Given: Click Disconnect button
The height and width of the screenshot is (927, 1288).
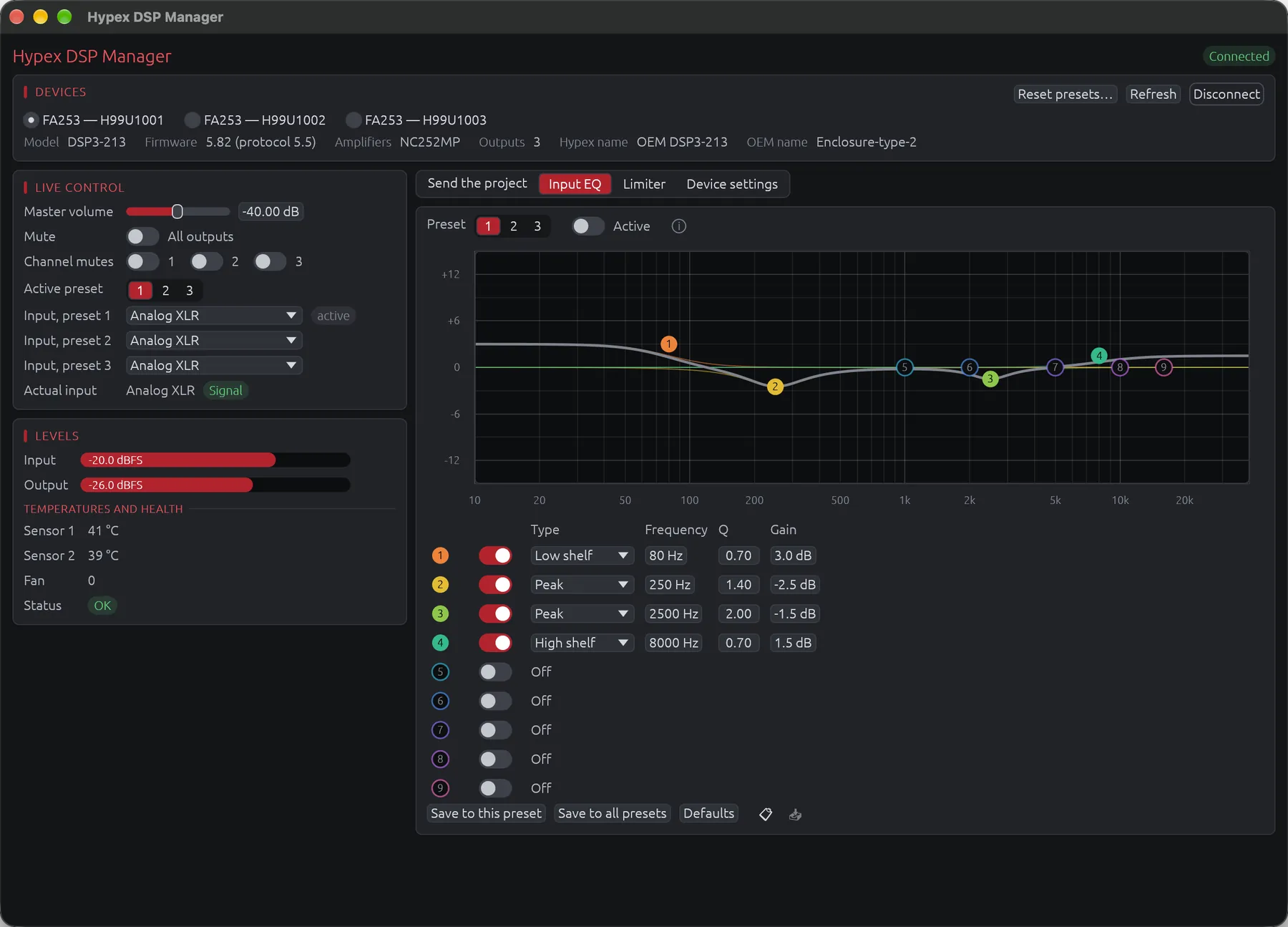Looking at the screenshot, I should [1226, 94].
